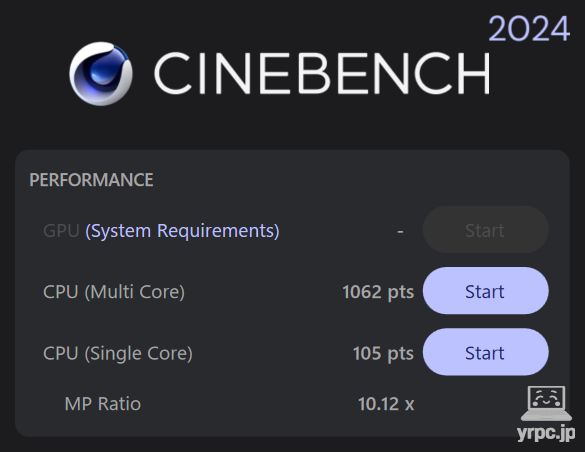This screenshot has height=452, width=585.
Task: Click the CINEBENCH title text
Action: [x=322, y=73]
